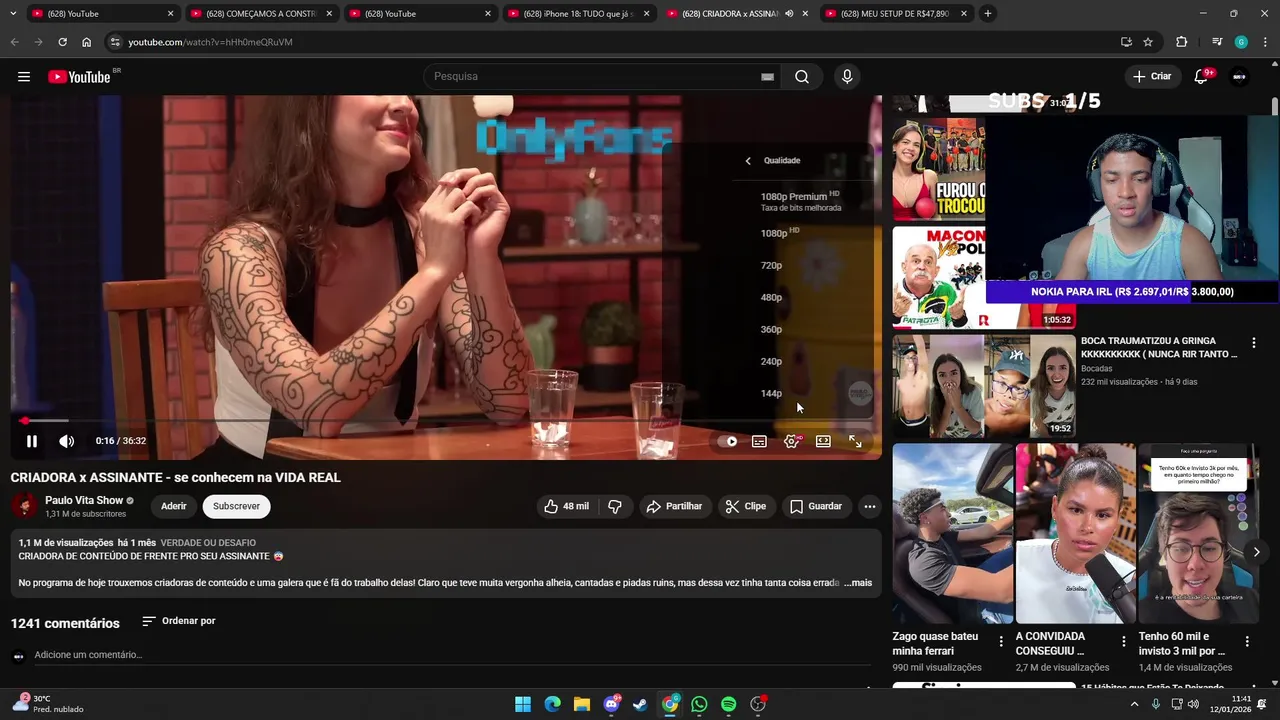Open Ordenar por comments sort dropdown
The height and width of the screenshot is (720, 1280).
tap(179, 621)
